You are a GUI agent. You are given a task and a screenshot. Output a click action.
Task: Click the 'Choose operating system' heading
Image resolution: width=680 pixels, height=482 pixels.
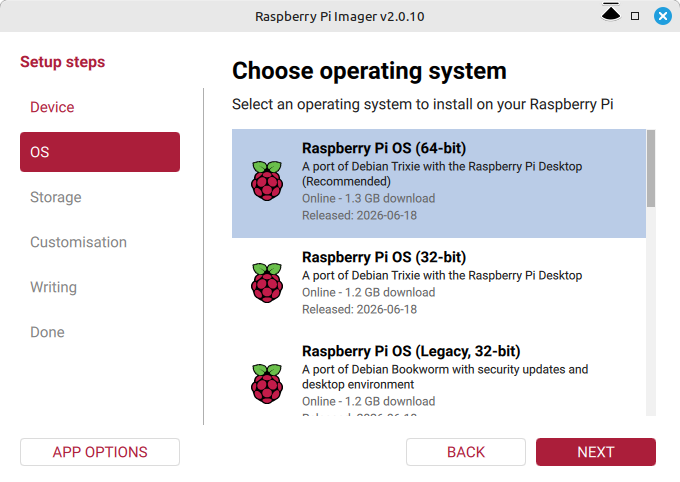pos(369,71)
